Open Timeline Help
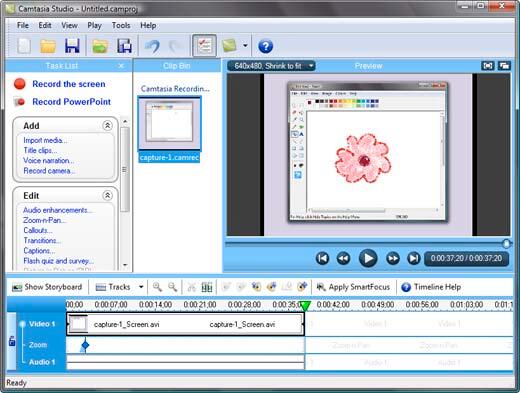 pyautogui.click(x=431, y=287)
